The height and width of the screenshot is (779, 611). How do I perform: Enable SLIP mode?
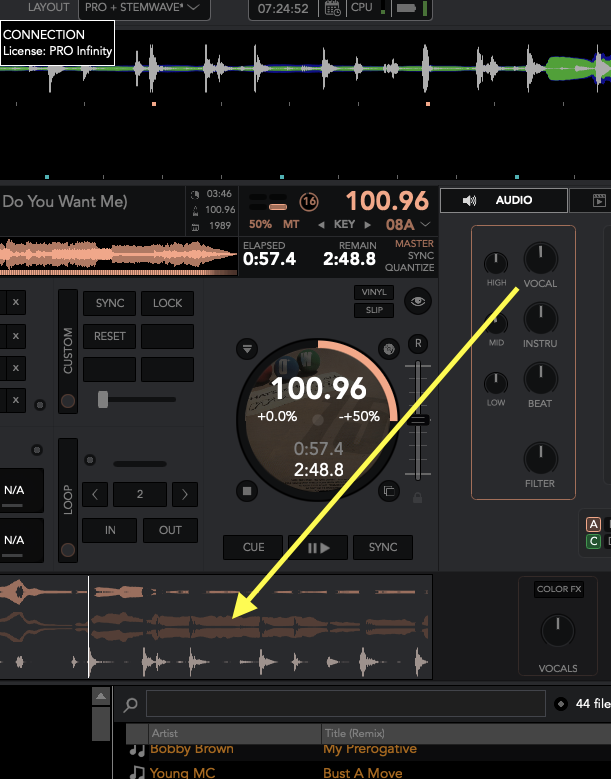point(373,310)
